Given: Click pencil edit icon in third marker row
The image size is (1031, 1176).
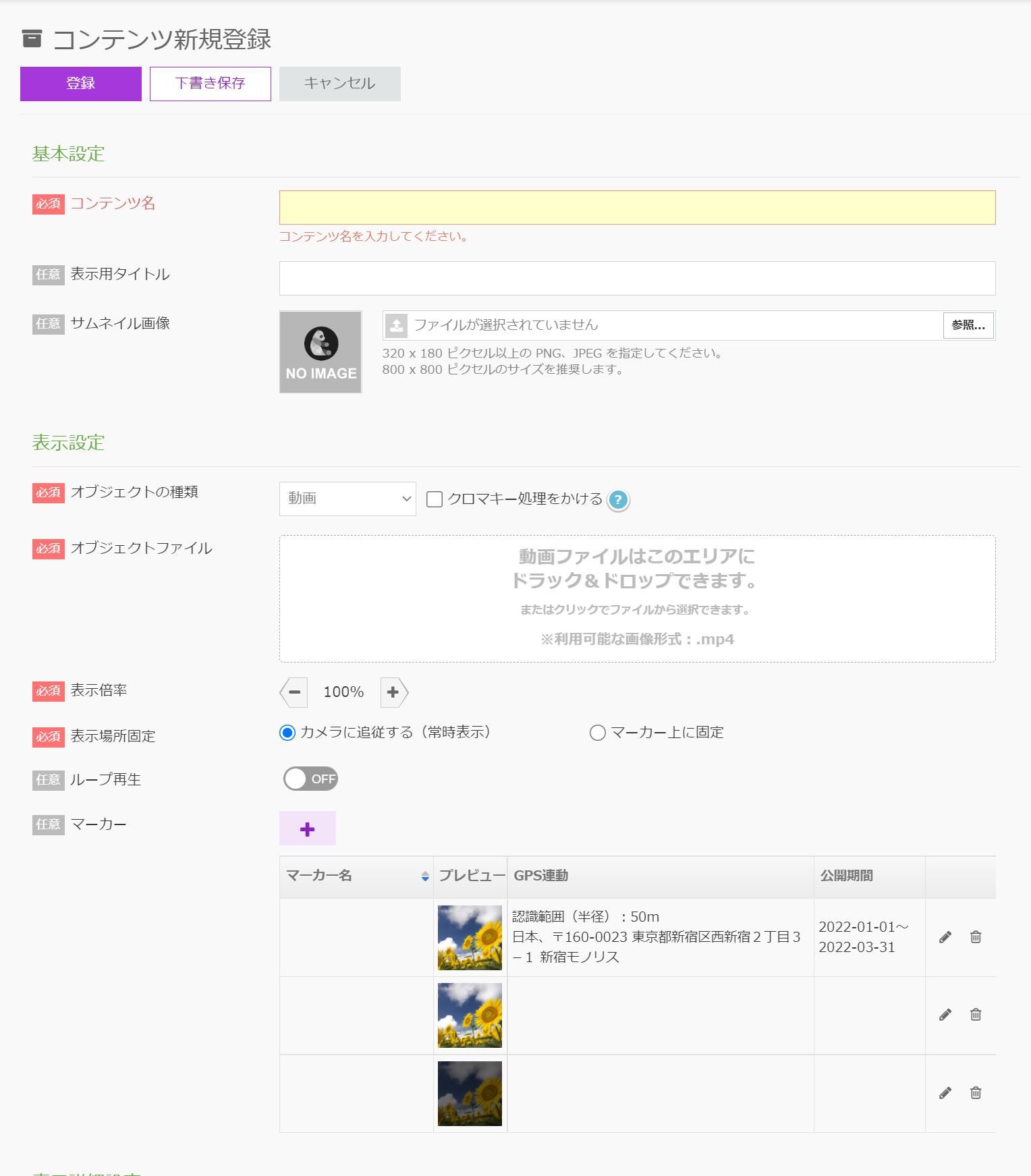Looking at the screenshot, I should (945, 1093).
